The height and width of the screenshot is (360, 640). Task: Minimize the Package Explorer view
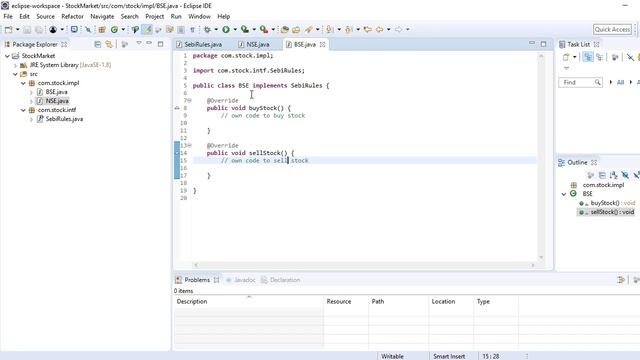(149, 43)
